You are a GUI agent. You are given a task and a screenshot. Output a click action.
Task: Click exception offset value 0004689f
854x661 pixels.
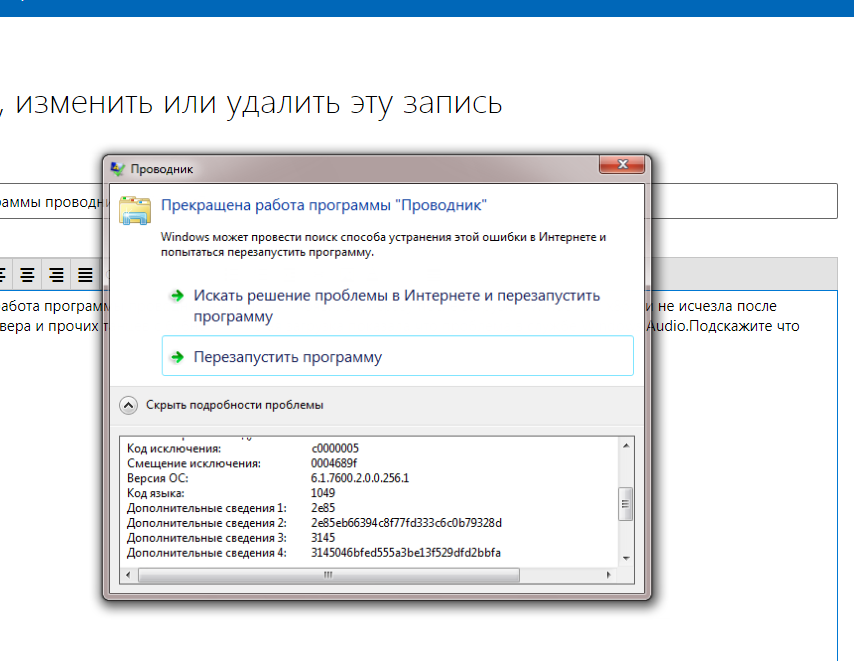coord(334,463)
